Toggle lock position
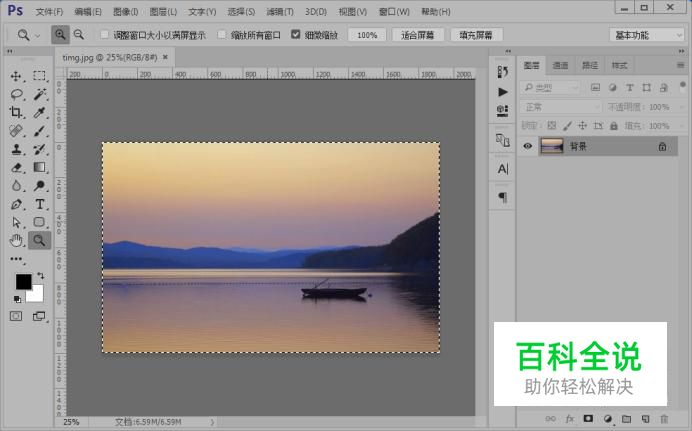 [583, 126]
